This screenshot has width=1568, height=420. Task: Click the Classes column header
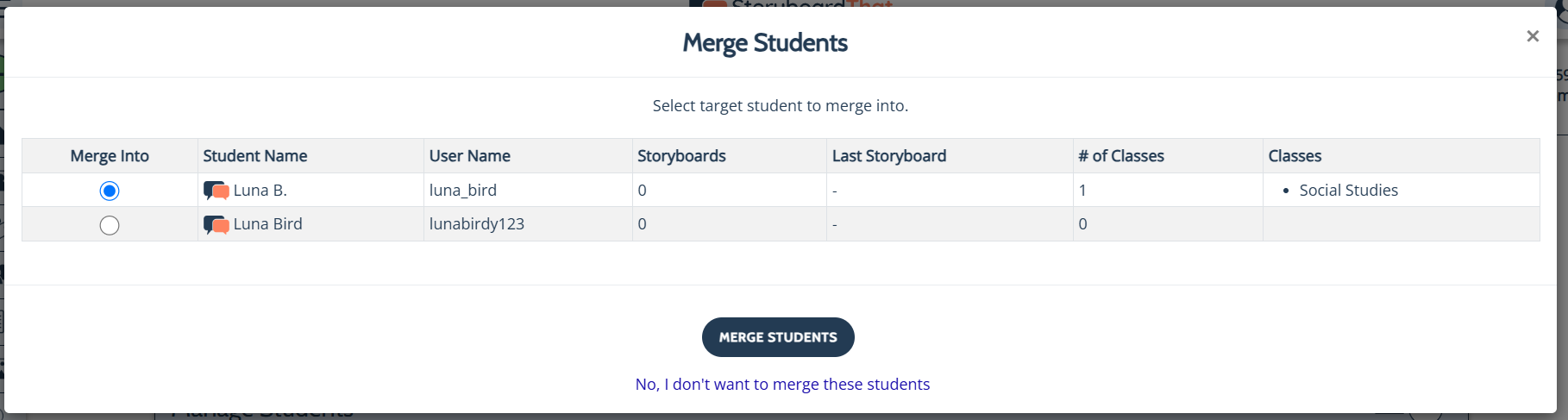(1295, 156)
